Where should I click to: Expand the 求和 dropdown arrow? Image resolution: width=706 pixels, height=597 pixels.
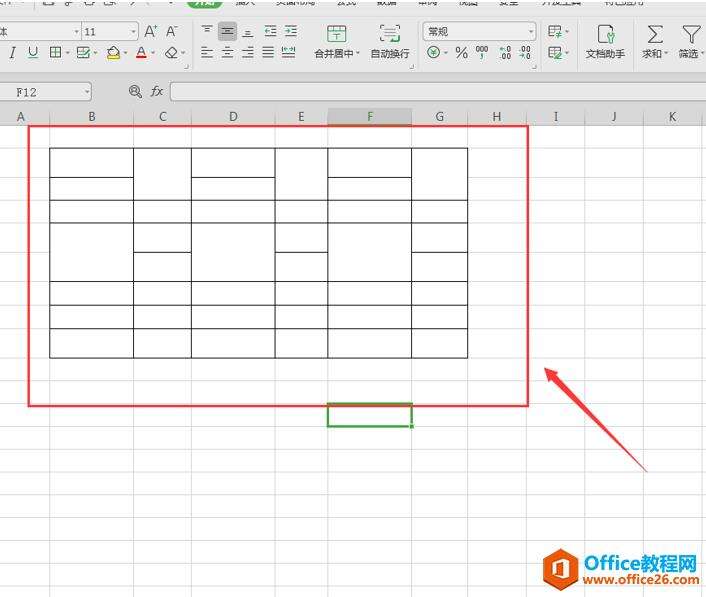click(666, 54)
